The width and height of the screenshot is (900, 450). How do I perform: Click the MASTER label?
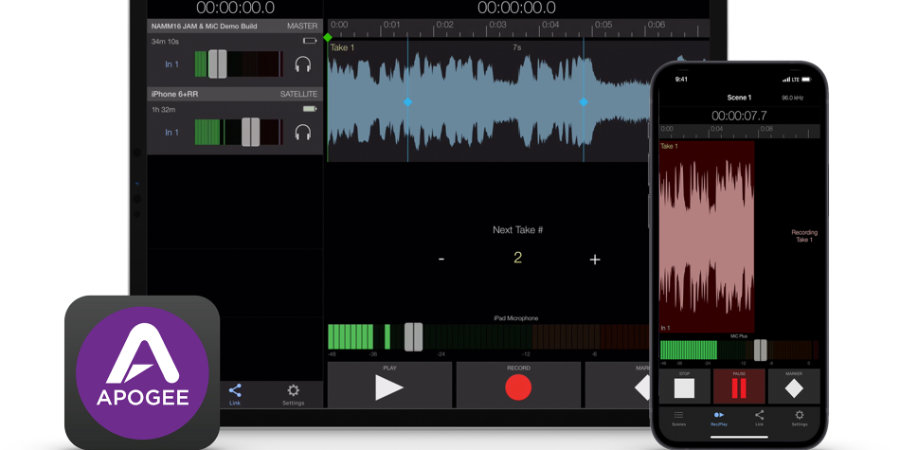coord(302,26)
